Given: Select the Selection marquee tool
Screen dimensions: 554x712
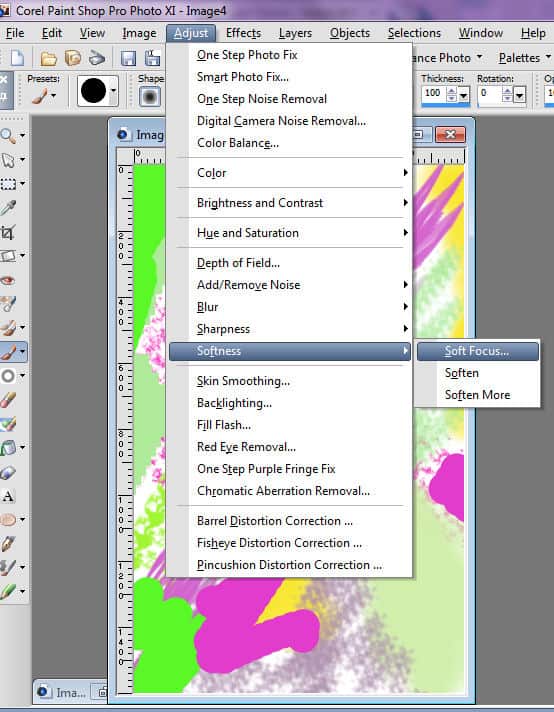Looking at the screenshot, I should (x=8, y=184).
